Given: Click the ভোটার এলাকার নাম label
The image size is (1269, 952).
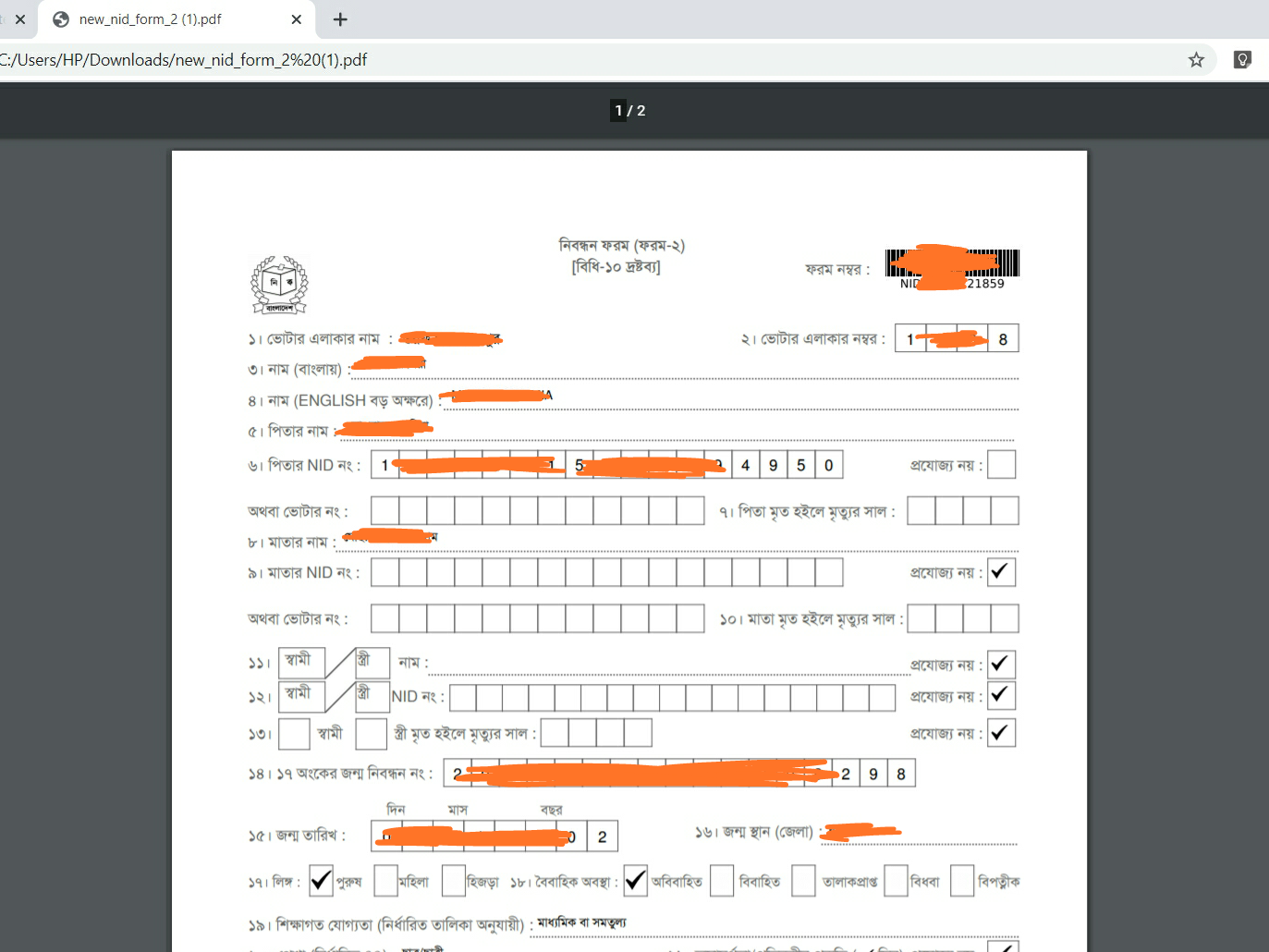Looking at the screenshot, I should (323, 339).
